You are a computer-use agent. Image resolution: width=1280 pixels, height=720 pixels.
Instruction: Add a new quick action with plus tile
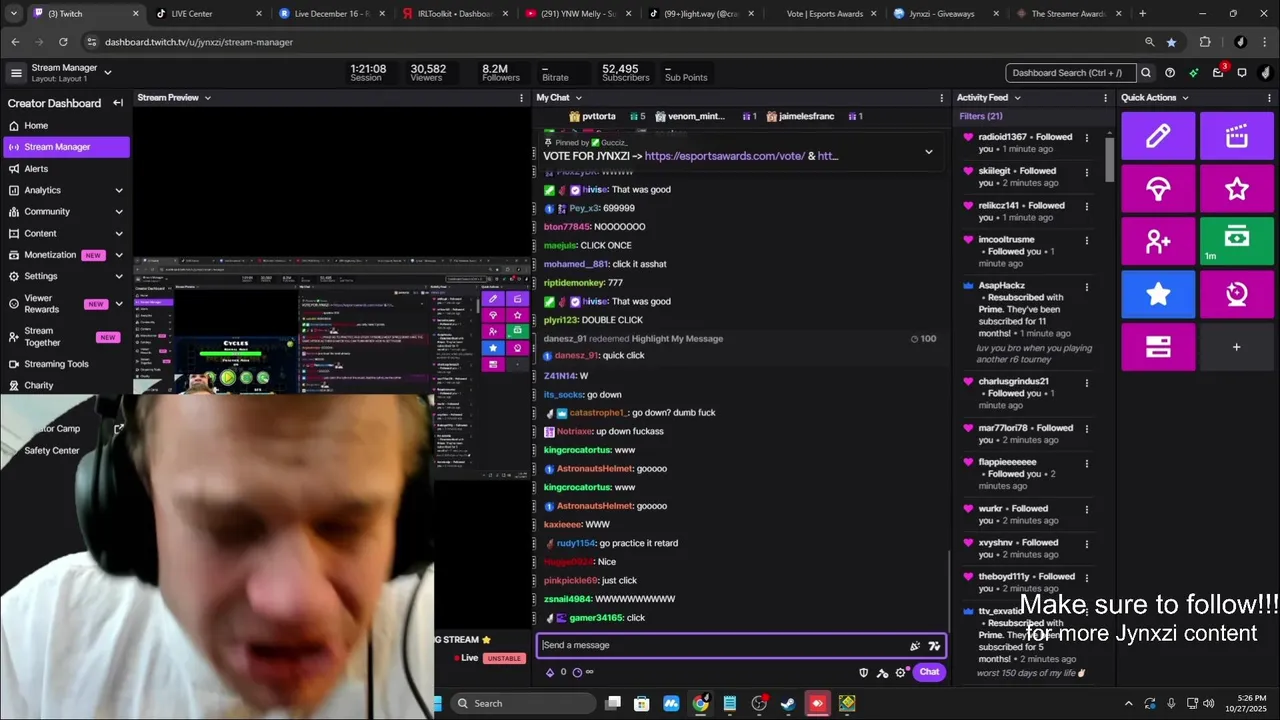point(1236,347)
